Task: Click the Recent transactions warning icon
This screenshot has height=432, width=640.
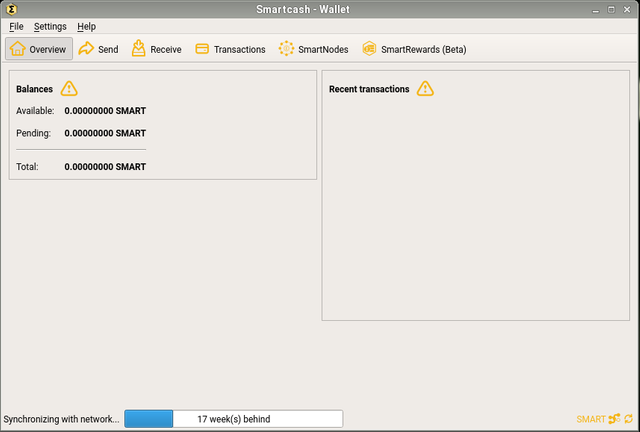Action: click(x=425, y=89)
